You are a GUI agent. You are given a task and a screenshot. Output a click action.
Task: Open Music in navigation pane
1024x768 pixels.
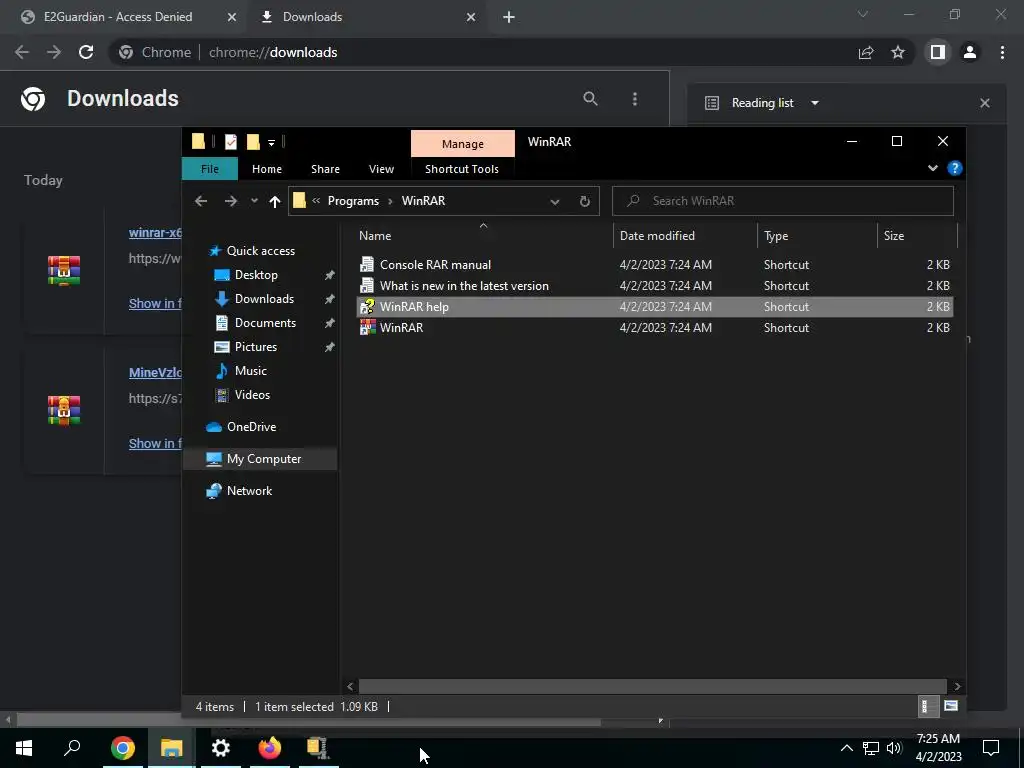click(x=250, y=370)
